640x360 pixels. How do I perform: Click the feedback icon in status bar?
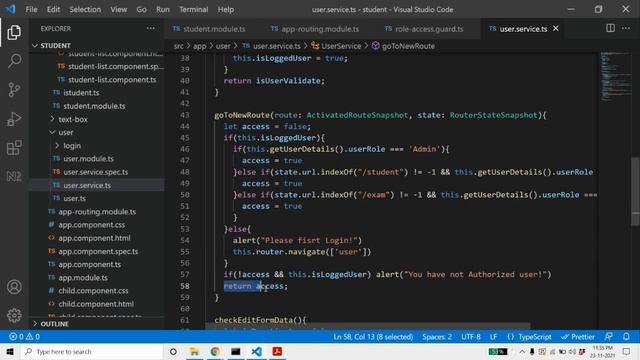pos(609,337)
